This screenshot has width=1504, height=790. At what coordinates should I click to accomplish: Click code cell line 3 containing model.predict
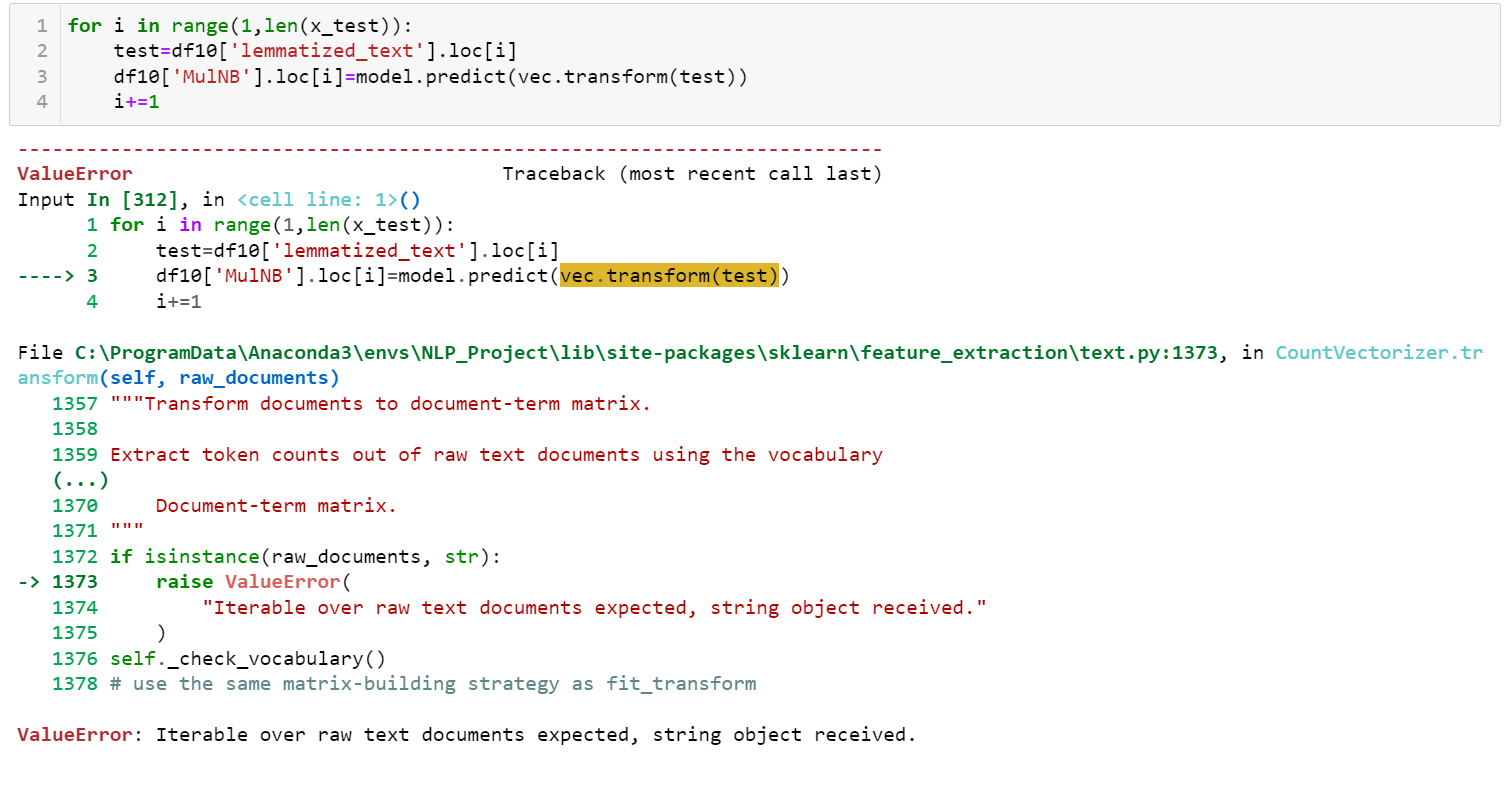(430, 76)
